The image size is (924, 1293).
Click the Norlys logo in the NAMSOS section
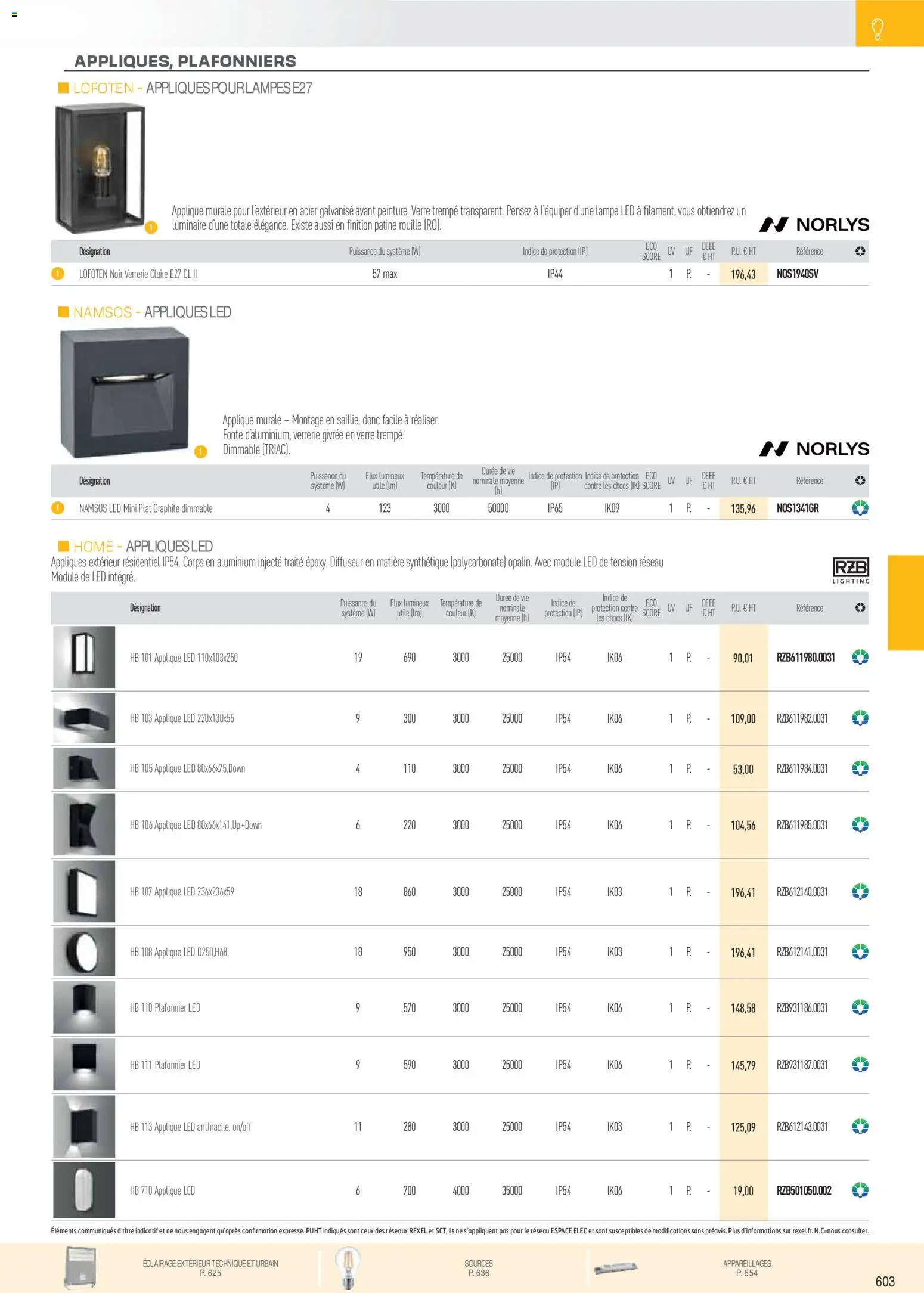point(814,449)
